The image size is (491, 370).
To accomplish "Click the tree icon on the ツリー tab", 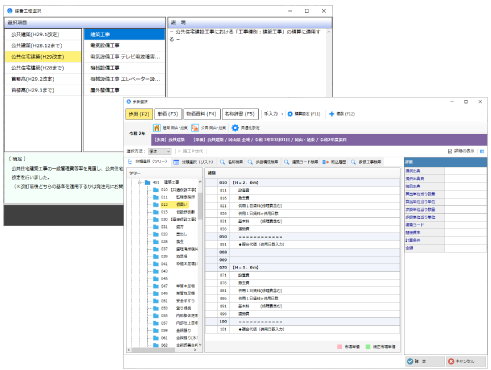I will point(130,162).
